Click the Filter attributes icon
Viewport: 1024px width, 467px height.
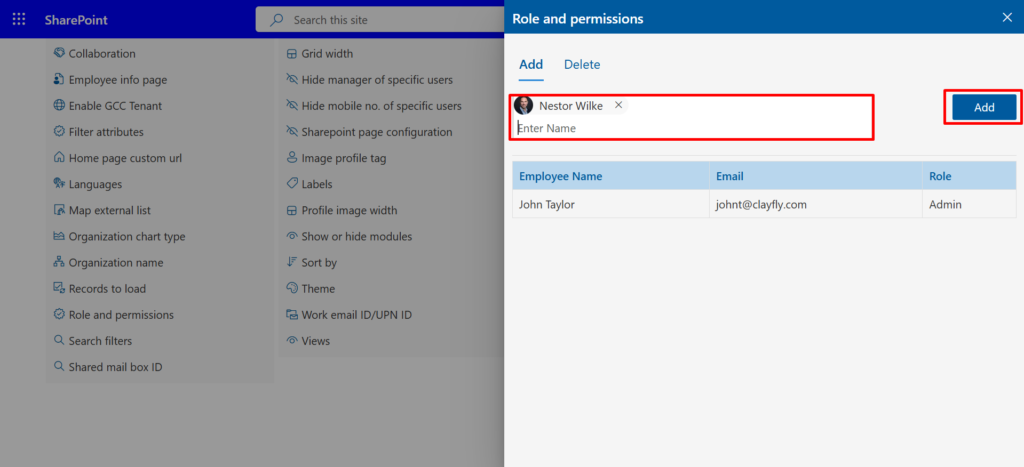[x=59, y=132]
